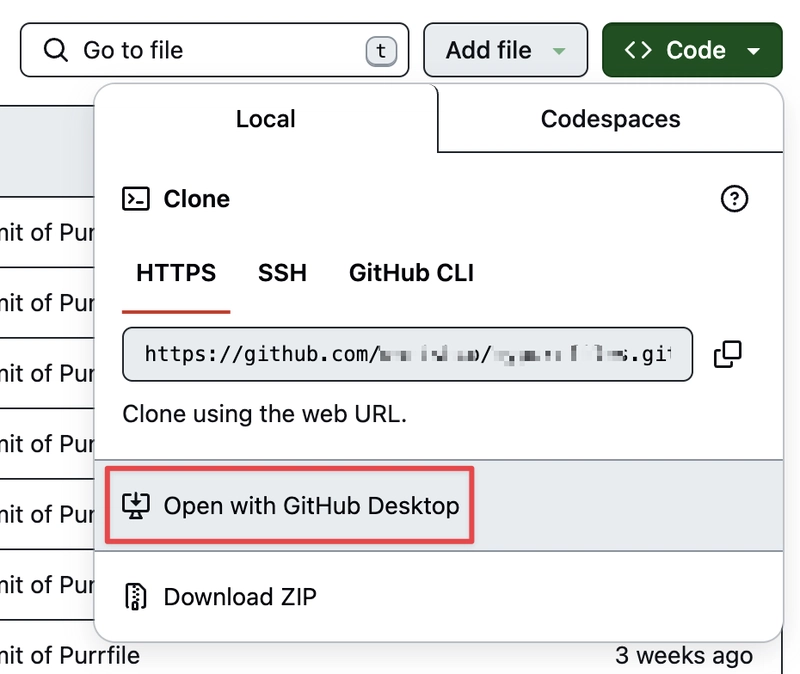This screenshot has width=800, height=674.
Task: Select the GitHub CLI clone option
Action: click(x=411, y=273)
